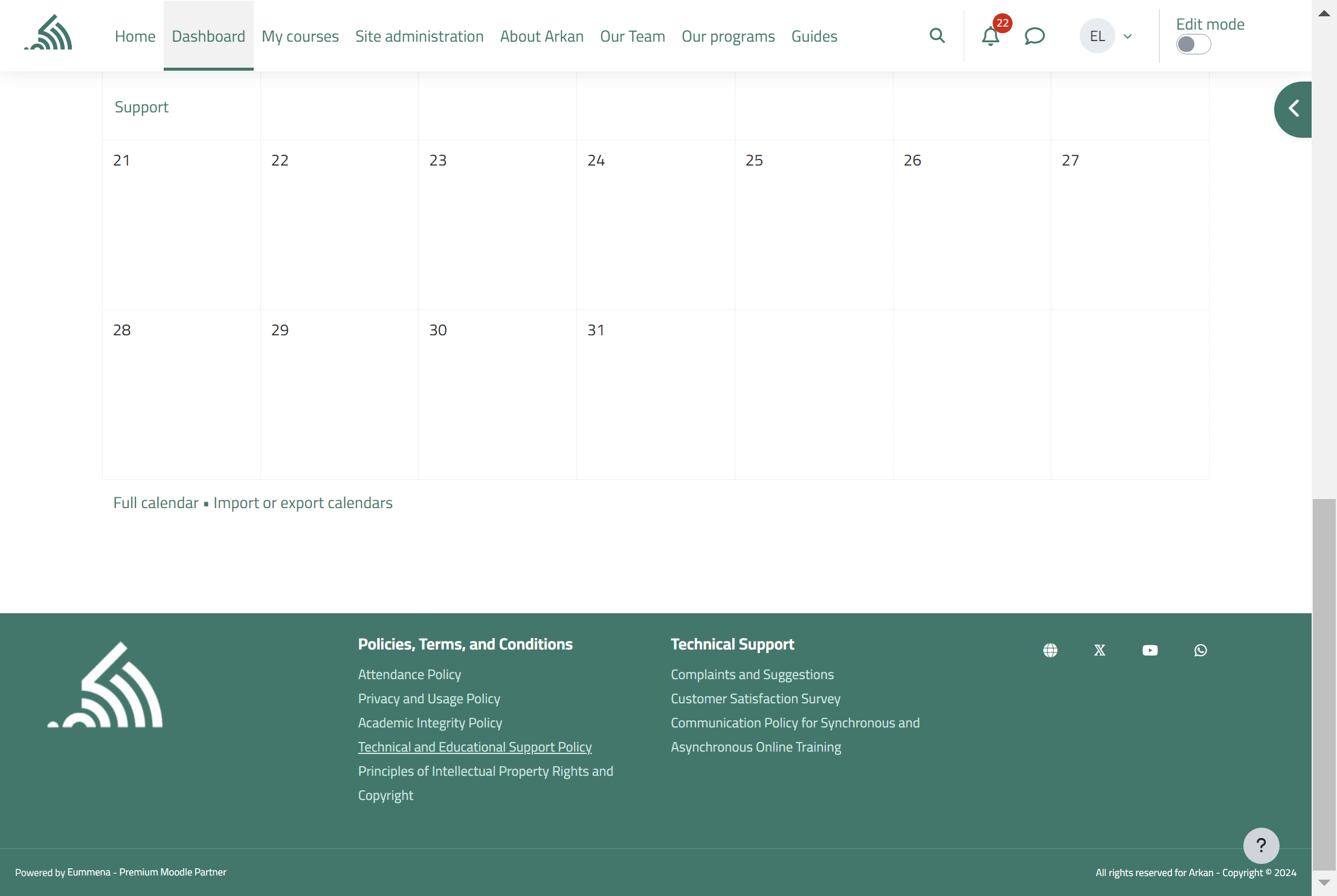The width and height of the screenshot is (1337, 896).
Task: Open Technical and Educational Support Policy
Action: pos(475,747)
